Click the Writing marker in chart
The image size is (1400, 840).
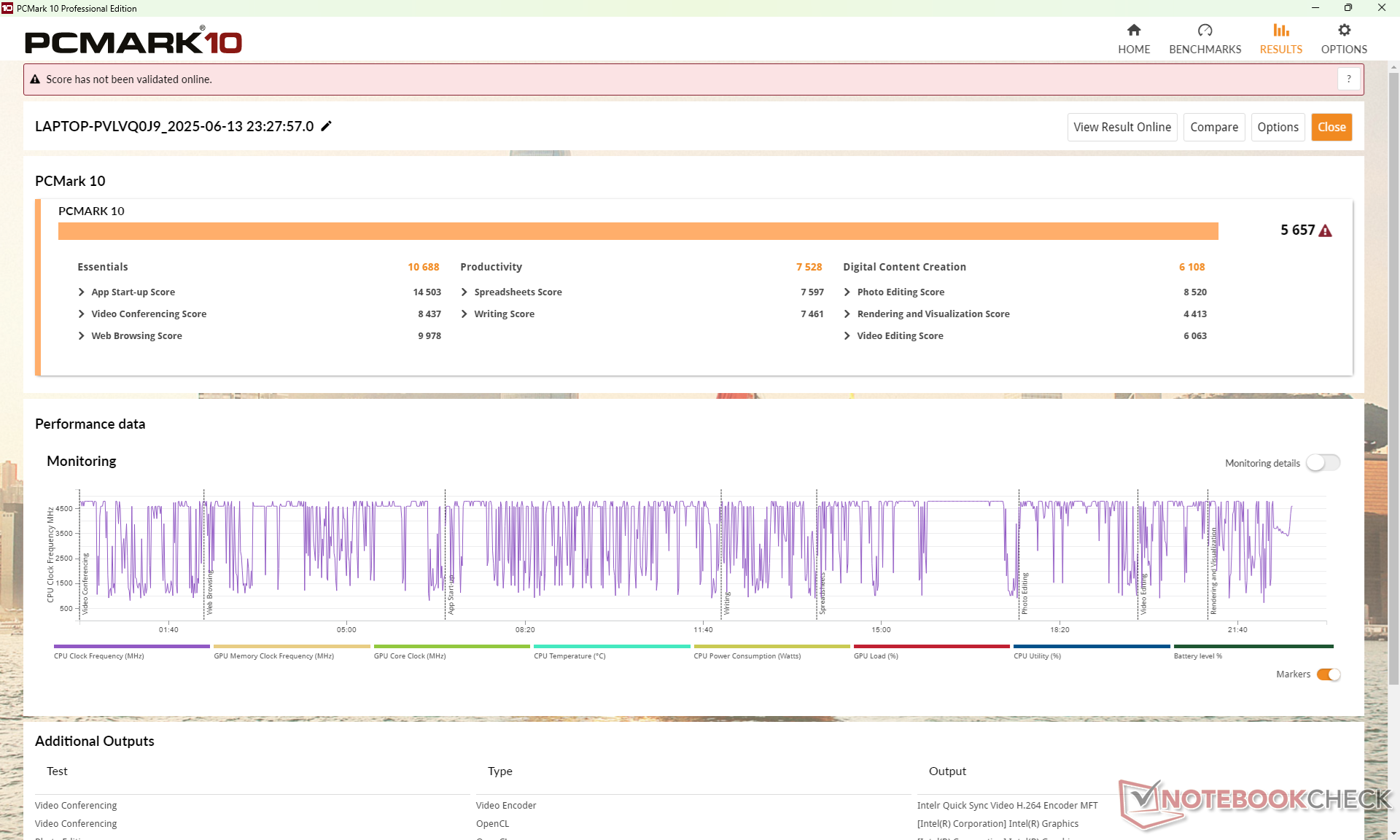(x=727, y=603)
